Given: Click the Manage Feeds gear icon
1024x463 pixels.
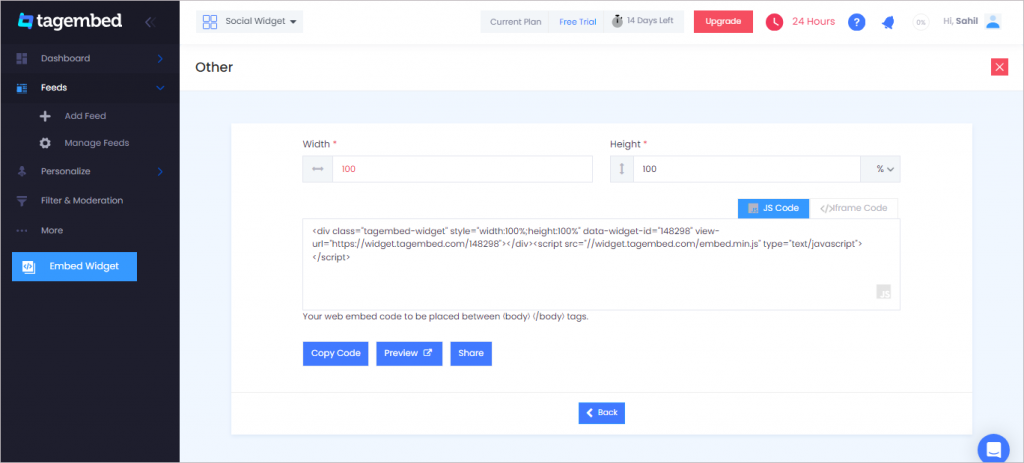Looking at the screenshot, I should (x=45, y=143).
